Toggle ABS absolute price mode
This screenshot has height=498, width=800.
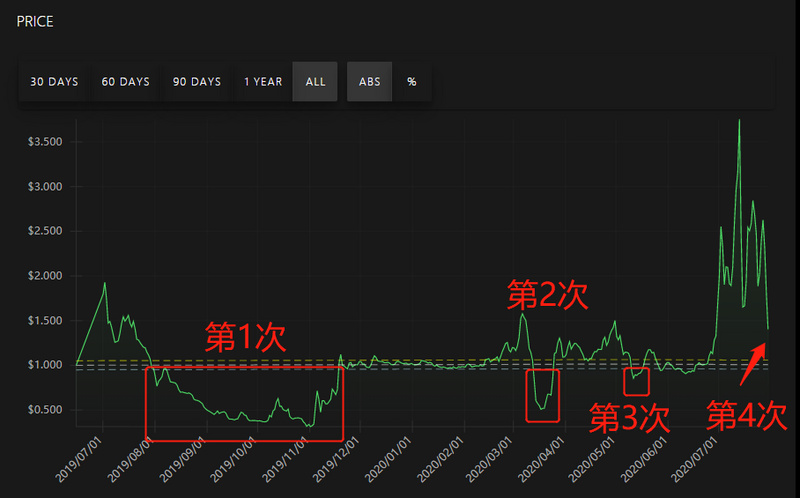[x=369, y=82]
